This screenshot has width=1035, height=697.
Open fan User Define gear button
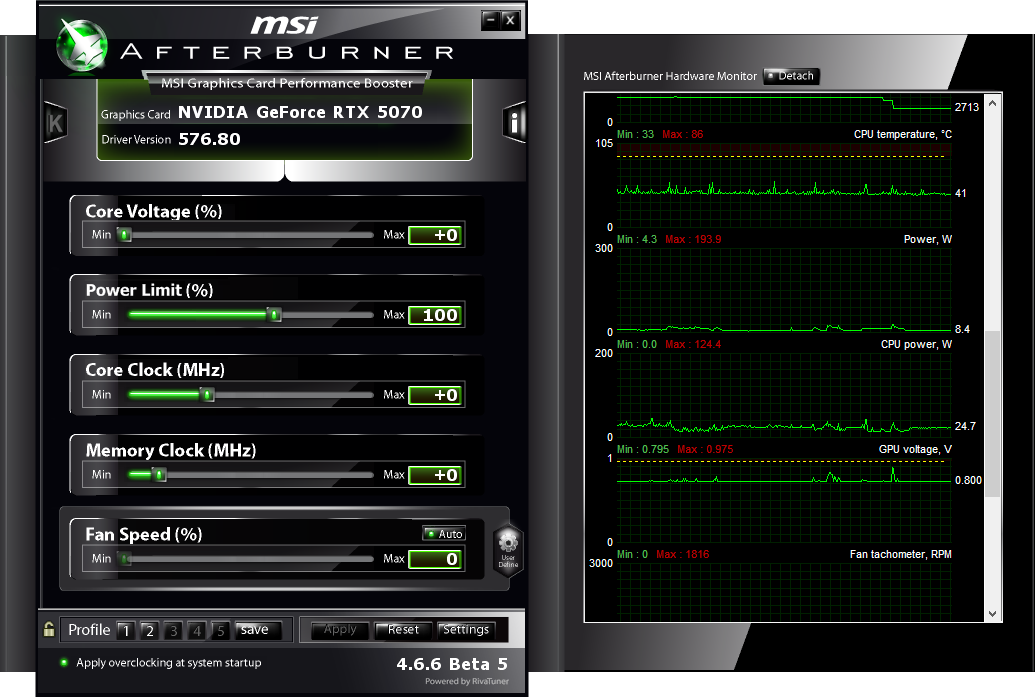(x=508, y=550)
